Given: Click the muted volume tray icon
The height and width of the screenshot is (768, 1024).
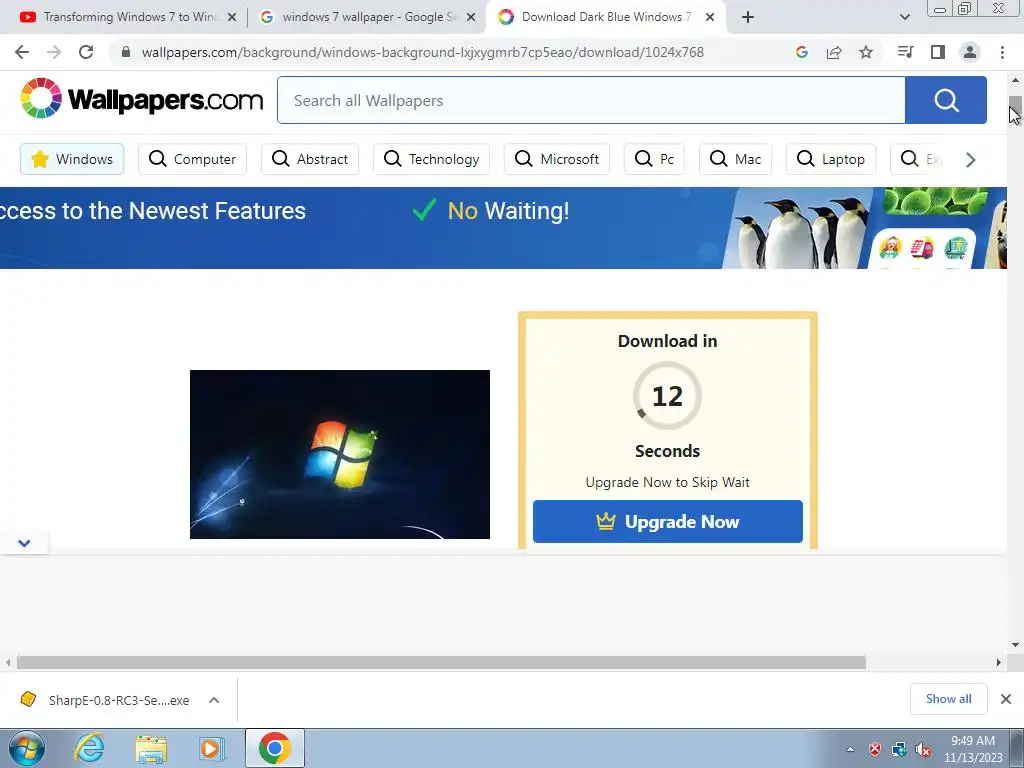Looking at the screenshot, I should (923, 749).
